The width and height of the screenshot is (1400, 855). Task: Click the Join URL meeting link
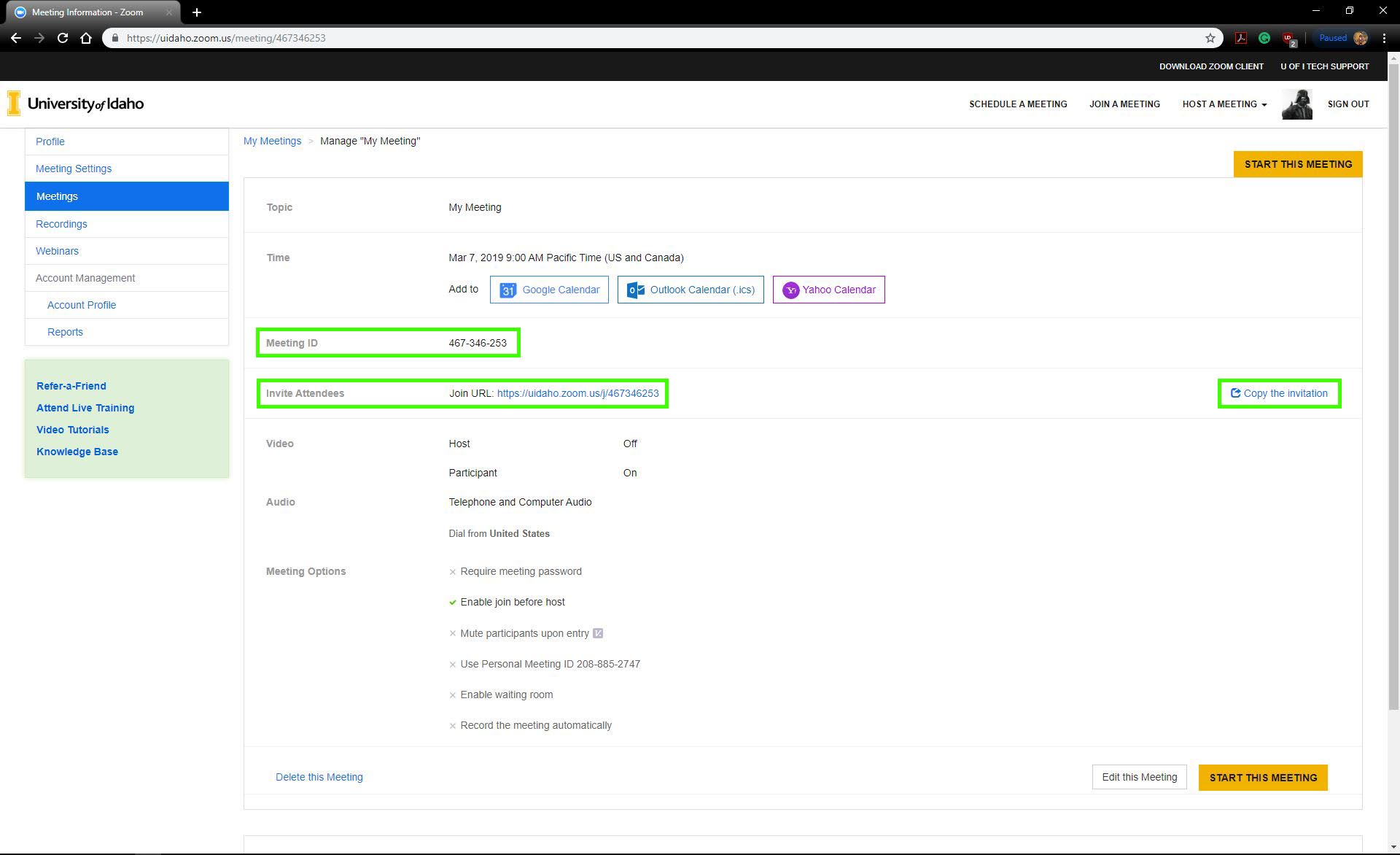pyautogui.click(x=578, y=393)
